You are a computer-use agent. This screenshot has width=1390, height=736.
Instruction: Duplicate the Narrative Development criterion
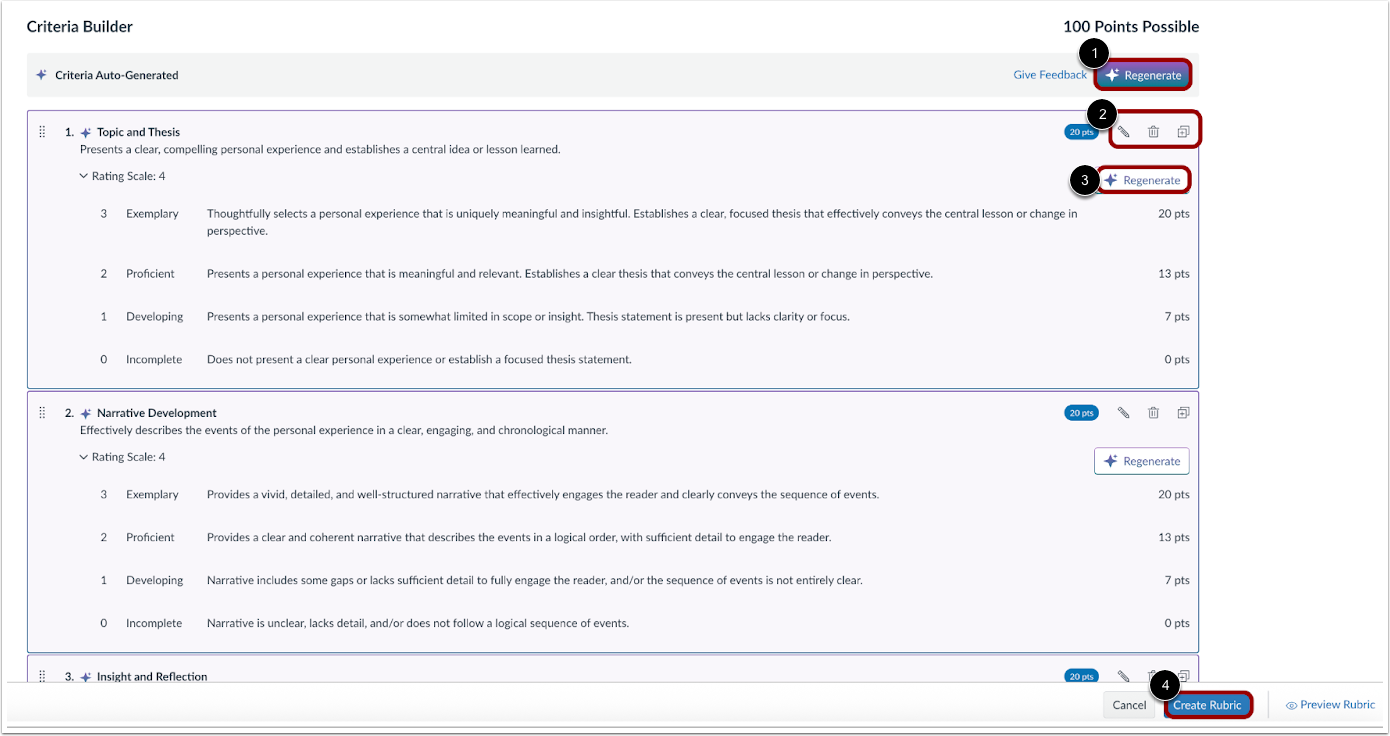point(1184,412)
